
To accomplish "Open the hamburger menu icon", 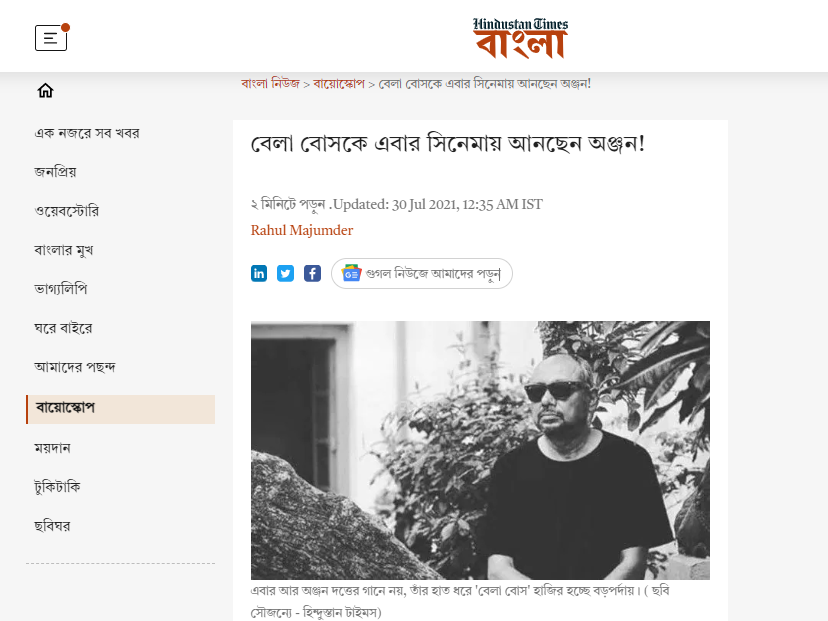I will click(x=51, y=38).
